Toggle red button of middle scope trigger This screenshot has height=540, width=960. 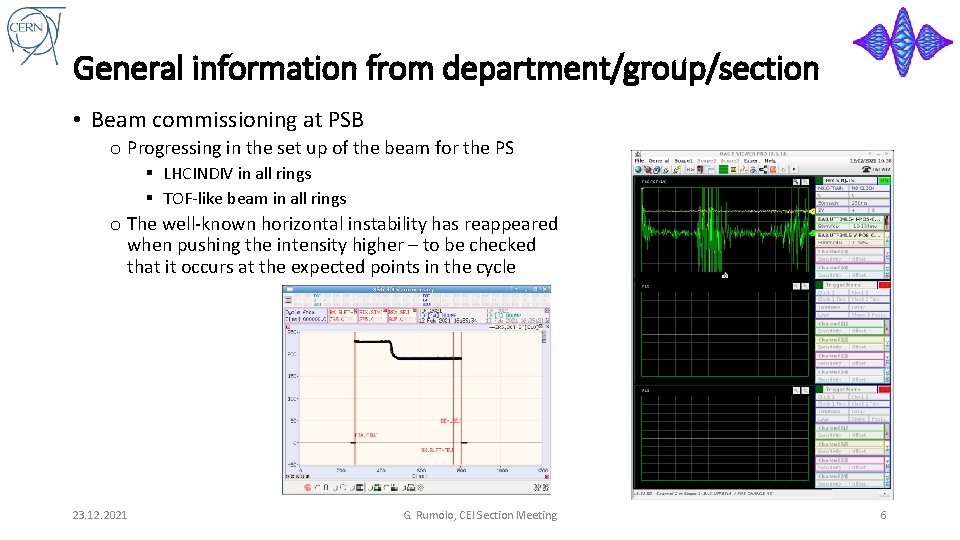(885, 285)
